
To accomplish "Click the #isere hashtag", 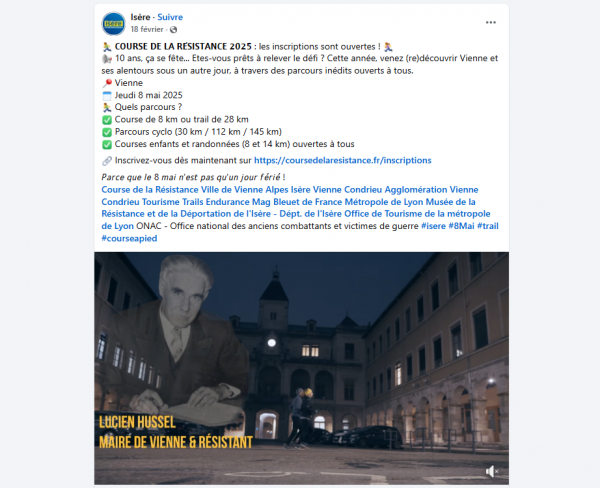I will click(433, 226).
